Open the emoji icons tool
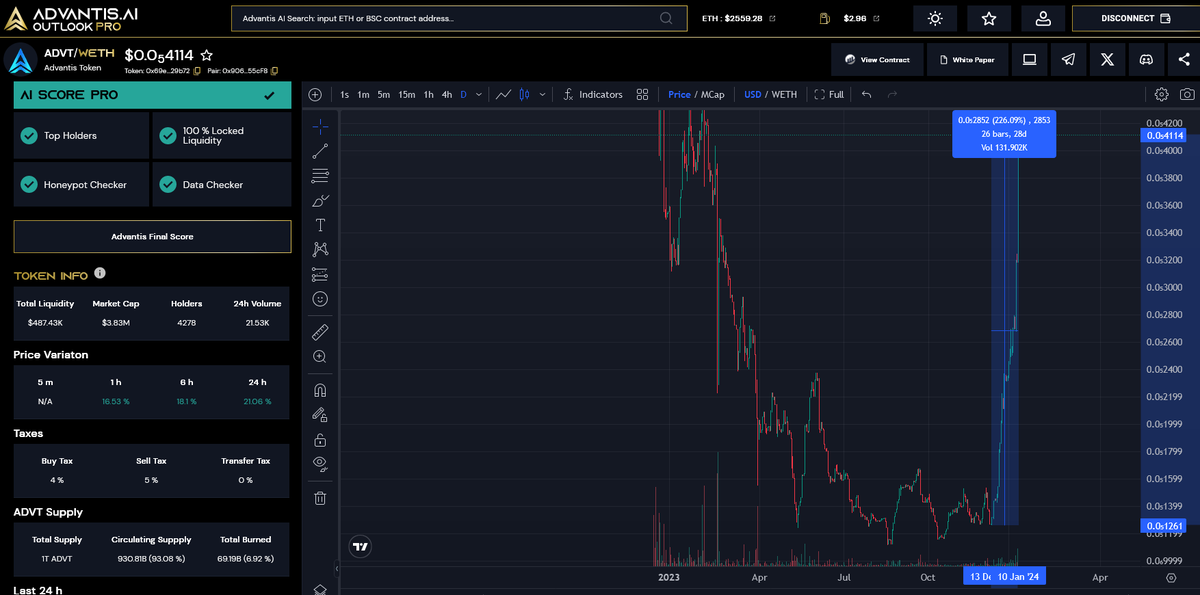The height and width of the screenshot is (595, 1200). (x=320, y=298)
